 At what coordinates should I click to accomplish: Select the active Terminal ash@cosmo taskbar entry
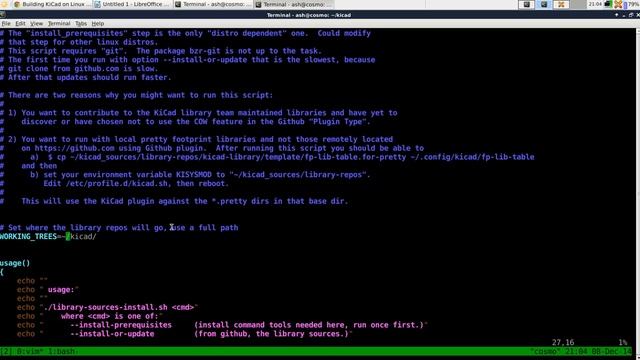click(x=294, y=4)
